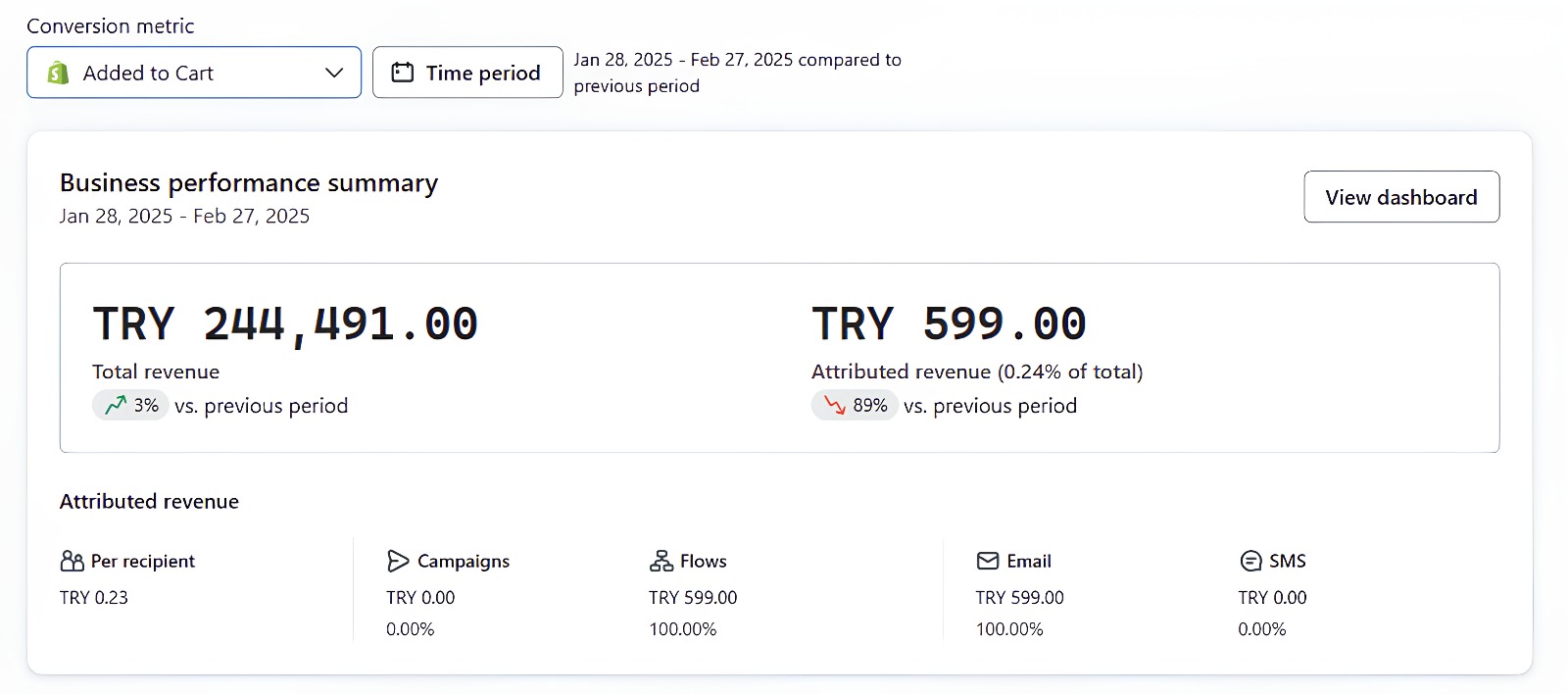Click the TRY 244,491.00 total revenue figure

click(x=285, y=324)
